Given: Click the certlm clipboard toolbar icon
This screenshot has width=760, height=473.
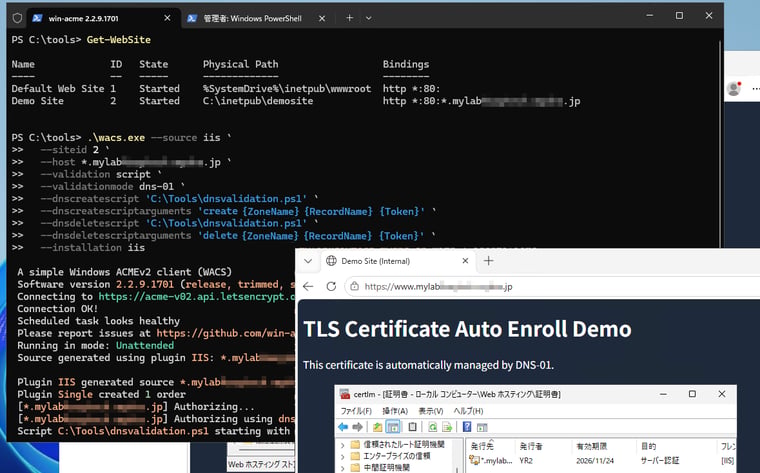Looking at the screenshot, I should tap(412, 427).
